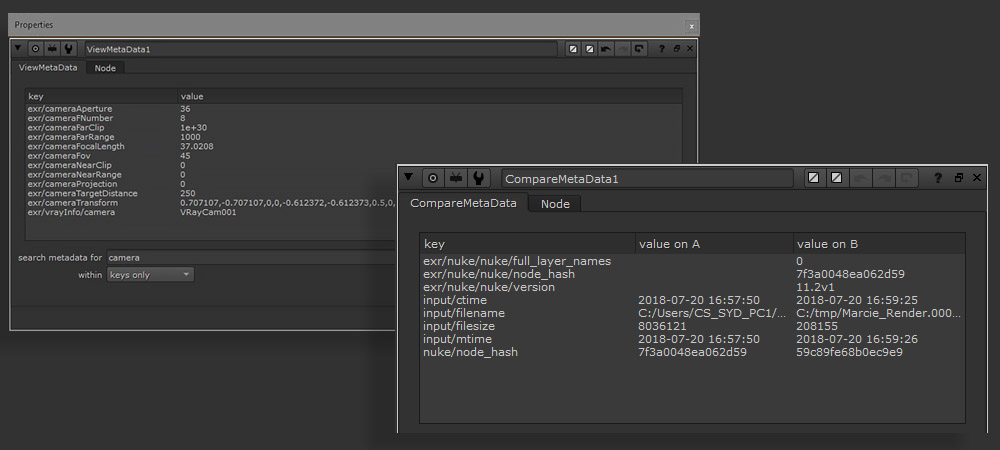The image size is (1000, 450).
Task: Click the 59c89fe68b0ec9e9 hash value
Action: pyautogui.click(x=850, y=352)
